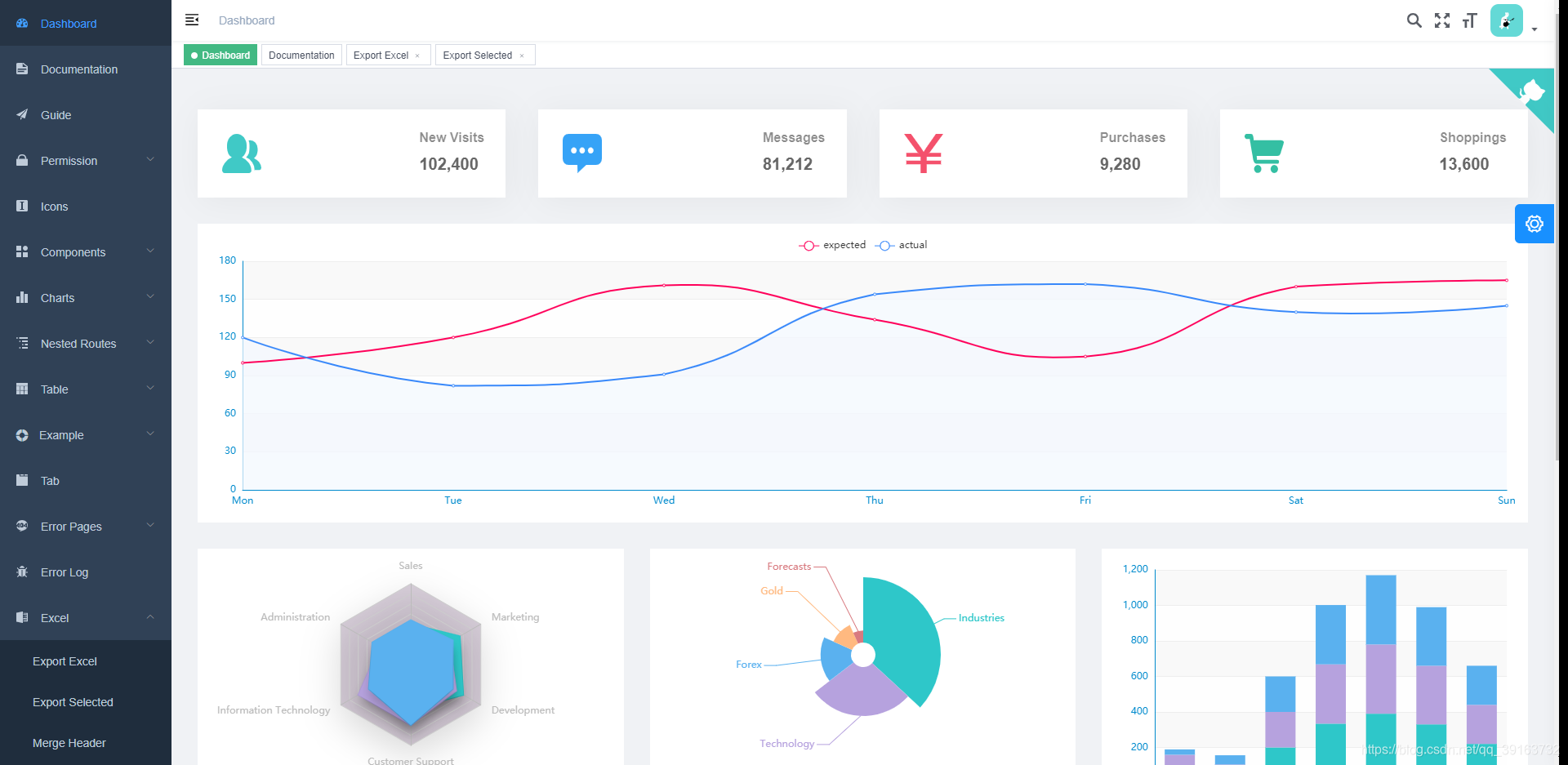The image size is (1568, 765).
Task: Click the Messages chat bubble icon
Action: 582,153
